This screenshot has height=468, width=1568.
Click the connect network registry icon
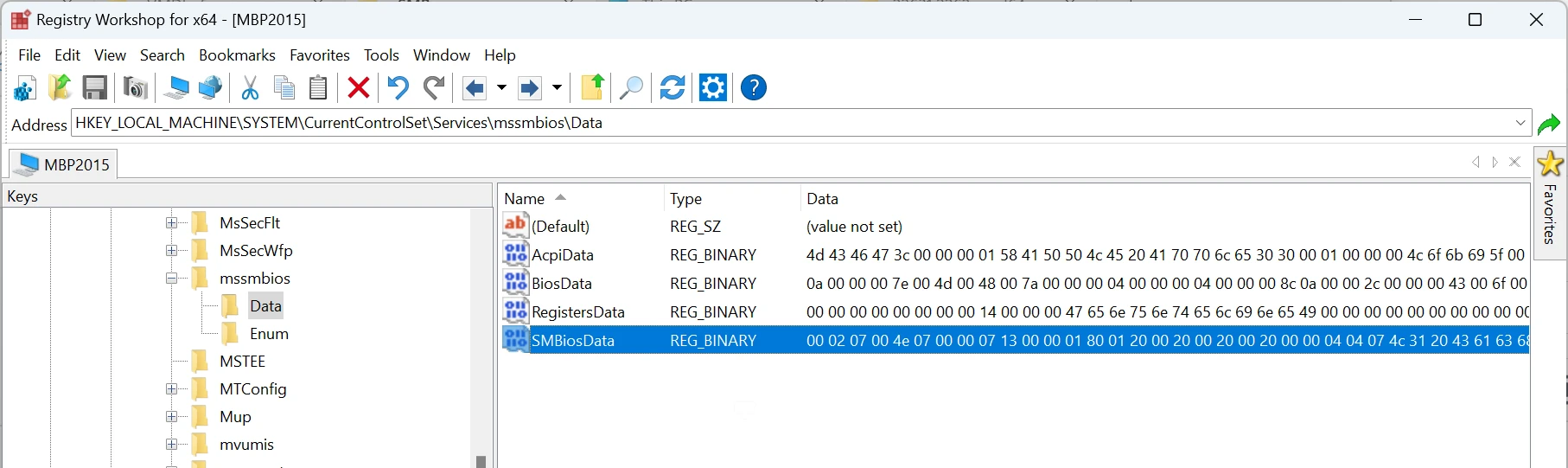pyautogui.click(x=210, y=87)
